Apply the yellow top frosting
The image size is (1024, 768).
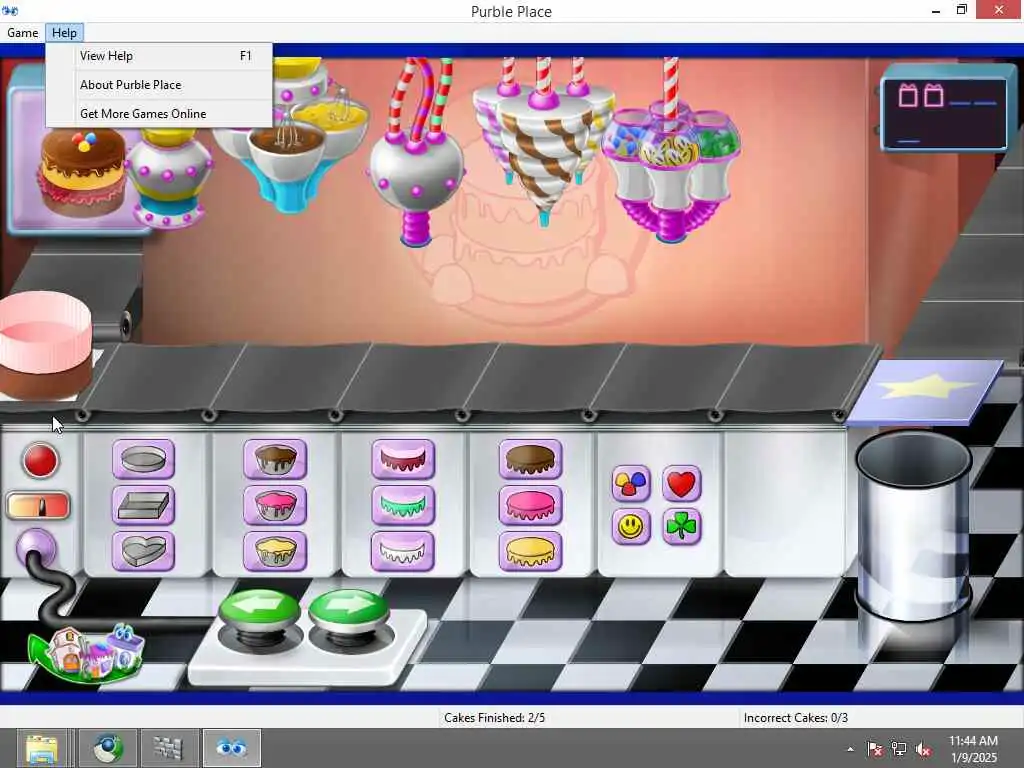click(x=530, y=551)
